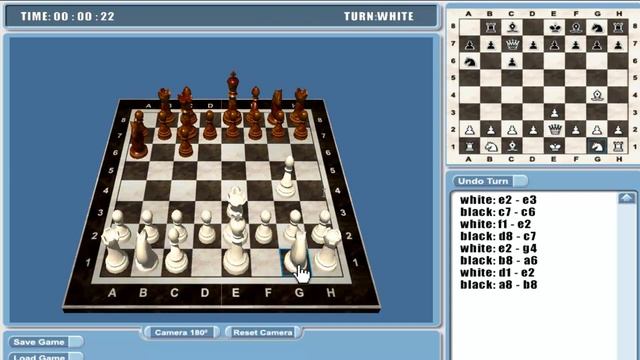Image resolution: width=640 pixels, height=360 pixels.
Task: Click black queen on C7 in 2D minimap
Action: (x=512, y=44)
